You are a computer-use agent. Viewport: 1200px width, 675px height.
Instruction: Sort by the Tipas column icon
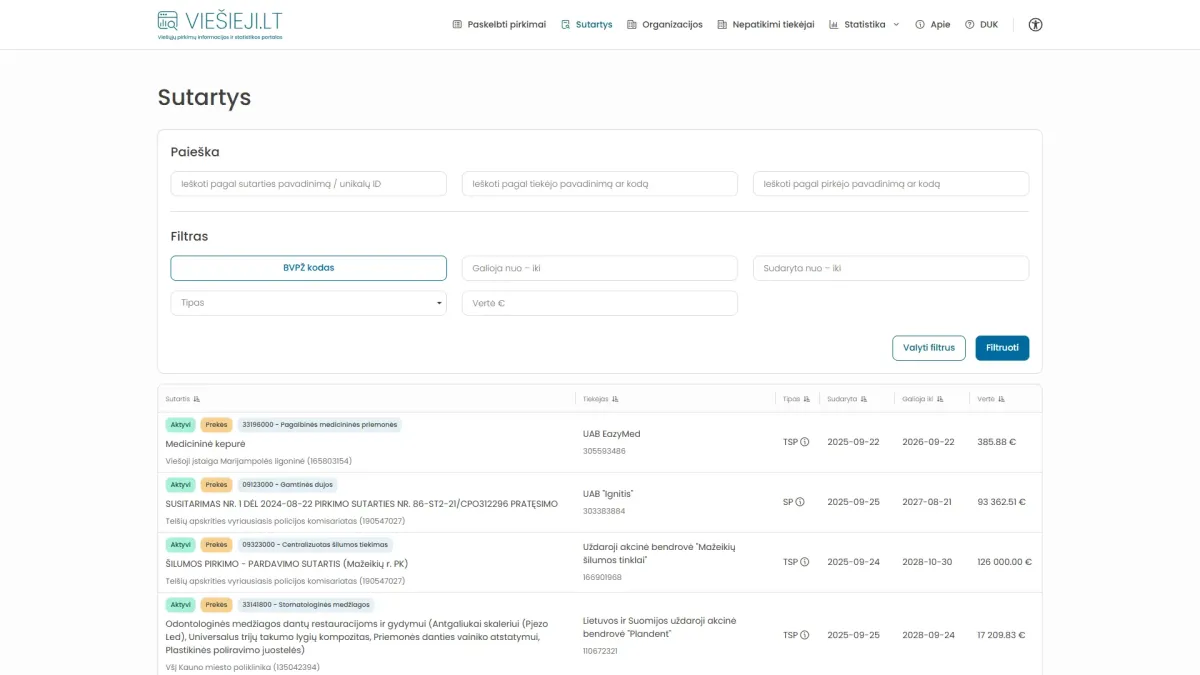pos(807,399)
